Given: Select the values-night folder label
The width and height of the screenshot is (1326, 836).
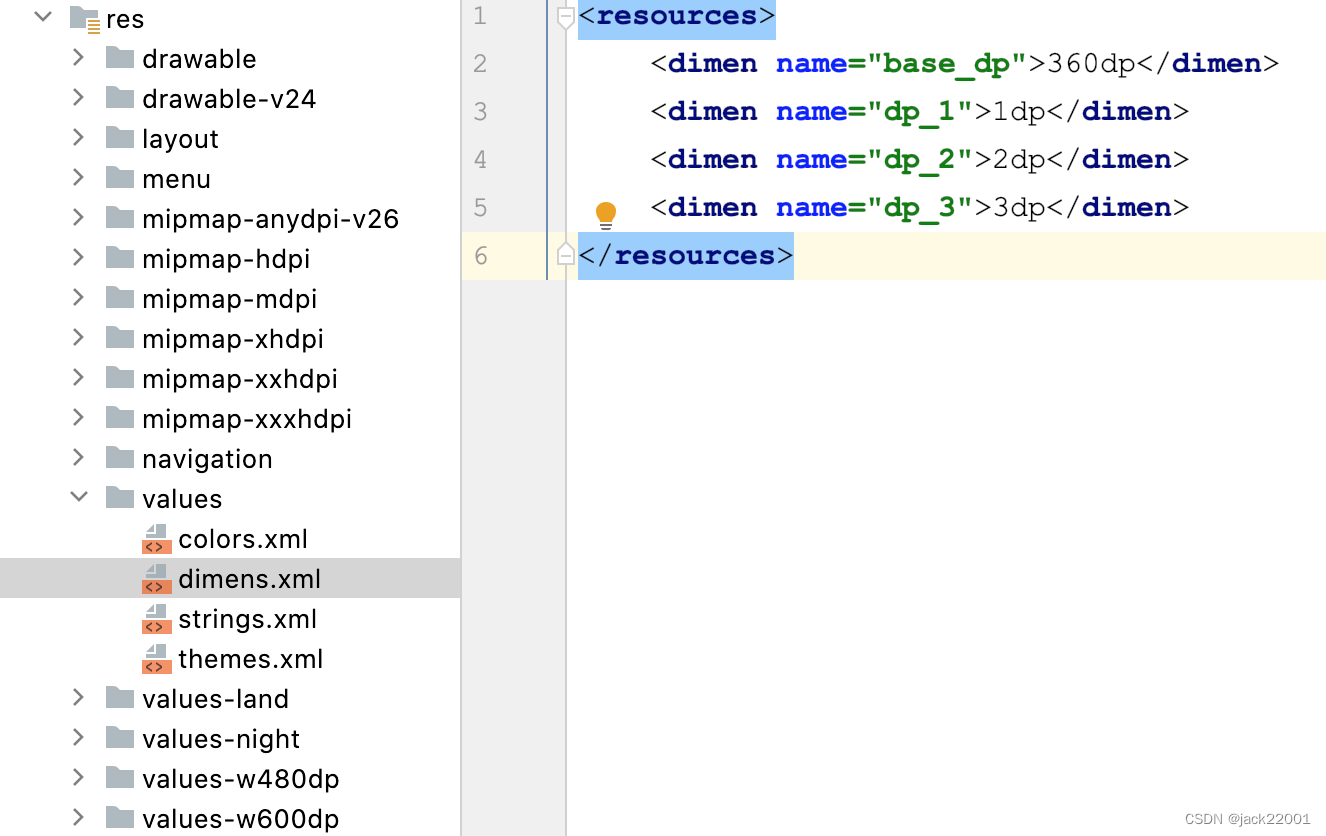Looking at the screenshot, I should click(x=221, y=739).
